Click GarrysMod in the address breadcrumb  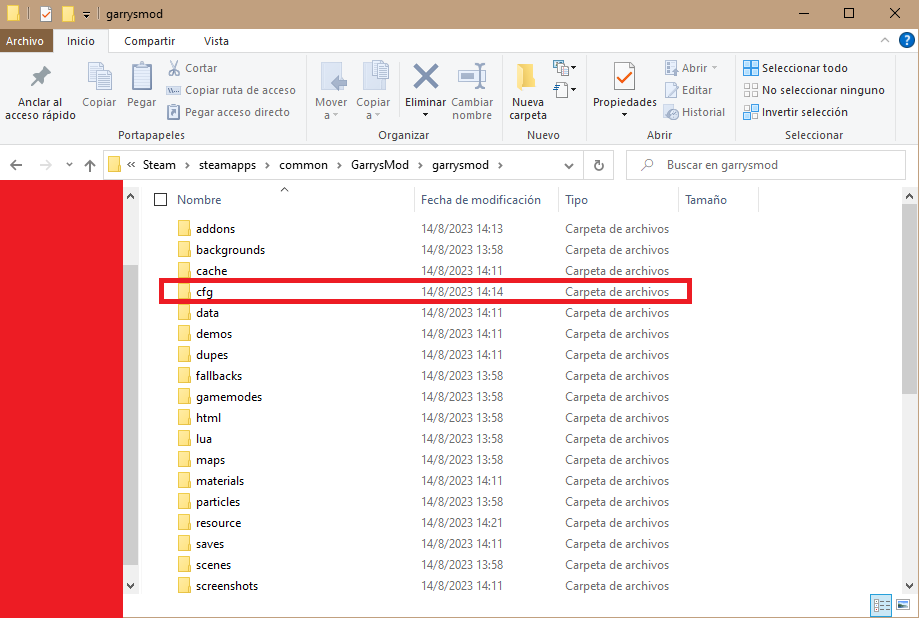380,165
